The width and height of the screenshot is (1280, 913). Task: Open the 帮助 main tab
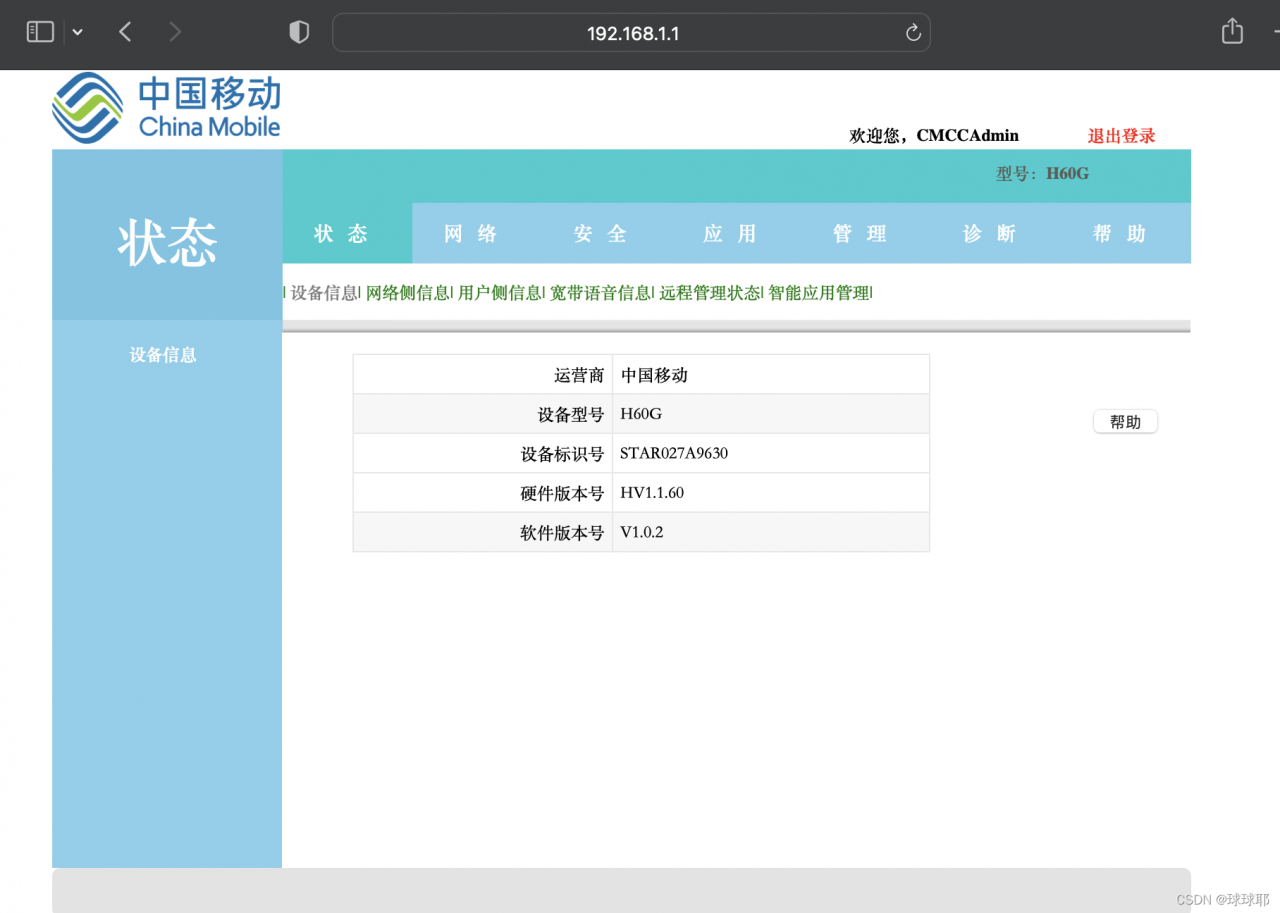[x=1120, y=233]
